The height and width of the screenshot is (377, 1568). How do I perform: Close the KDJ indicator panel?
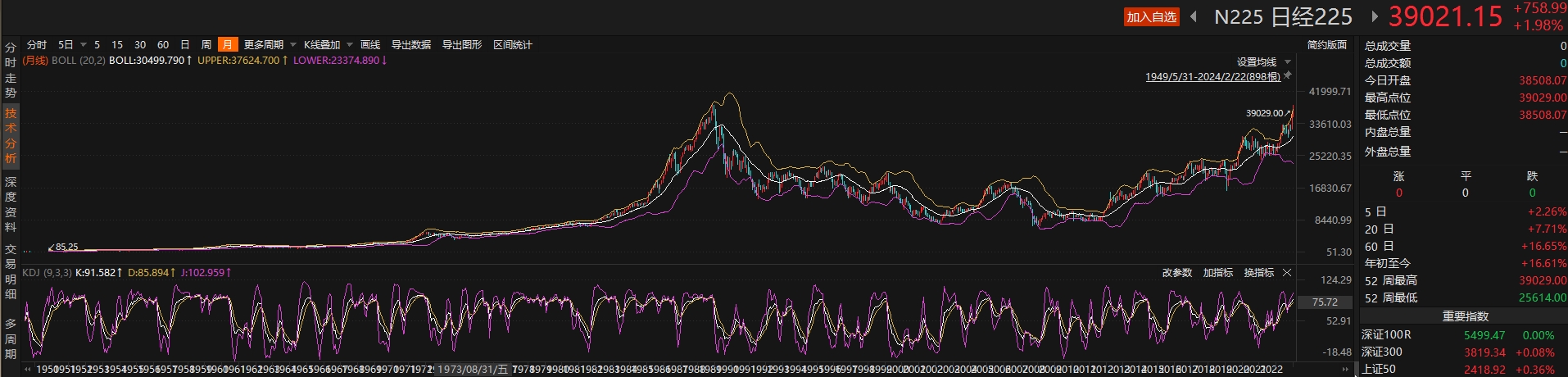click(1287, 273)
